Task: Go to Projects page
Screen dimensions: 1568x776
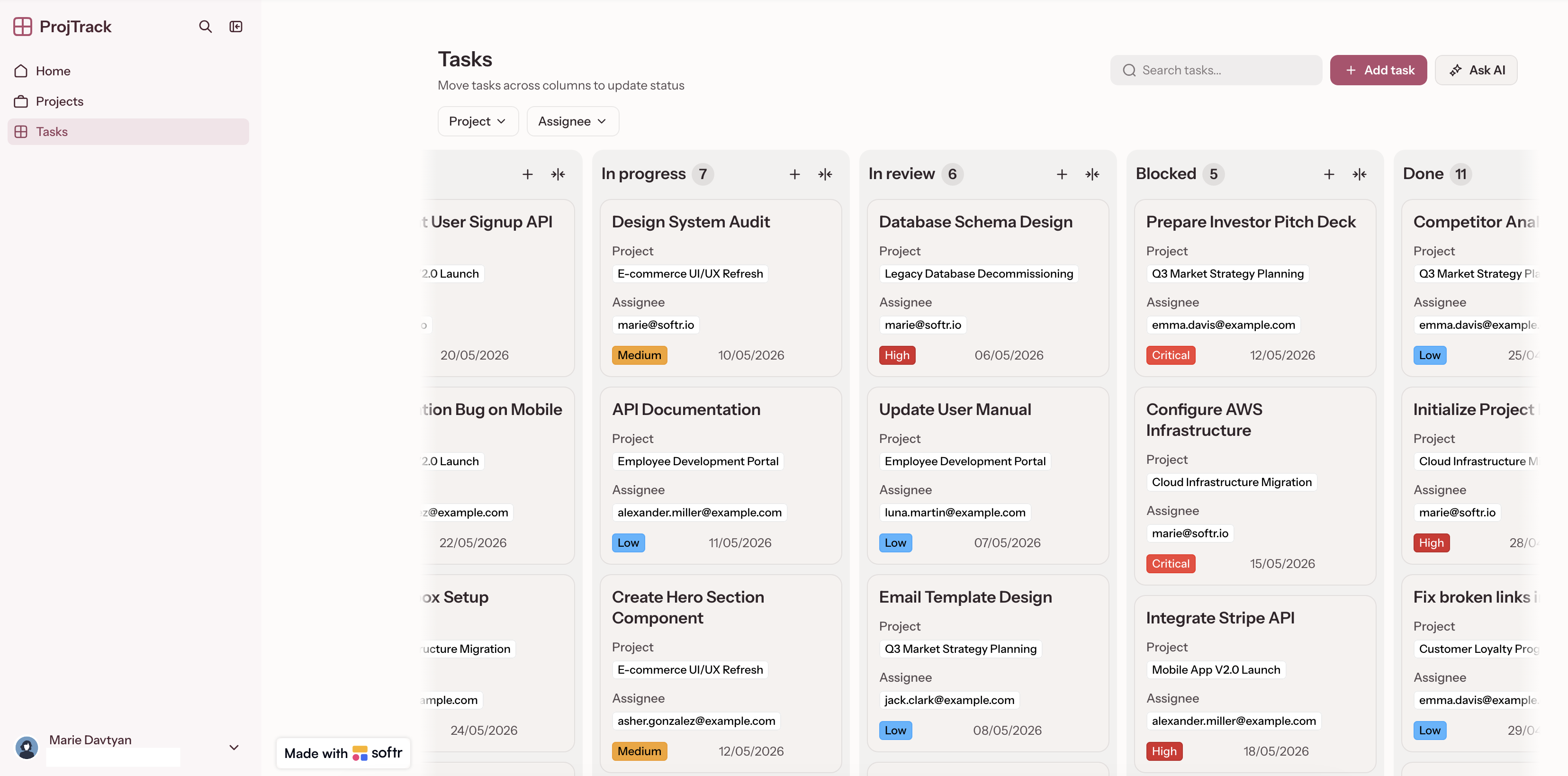Action: [x=128, y=101]
